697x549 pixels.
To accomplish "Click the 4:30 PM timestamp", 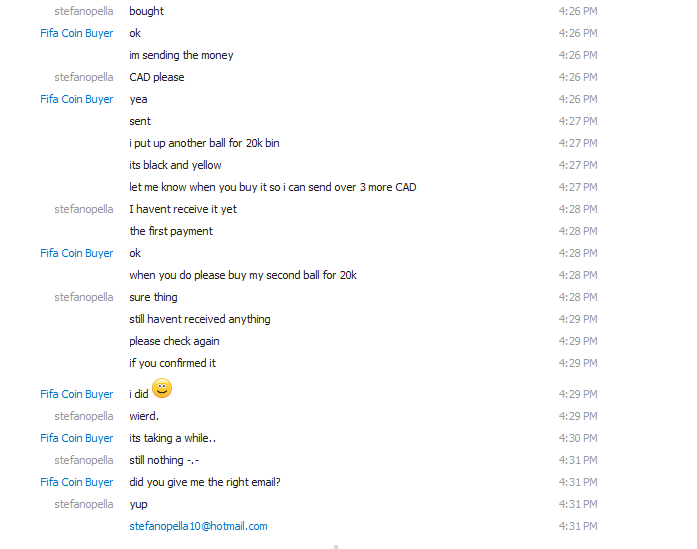I will click(x=578, y=438).
